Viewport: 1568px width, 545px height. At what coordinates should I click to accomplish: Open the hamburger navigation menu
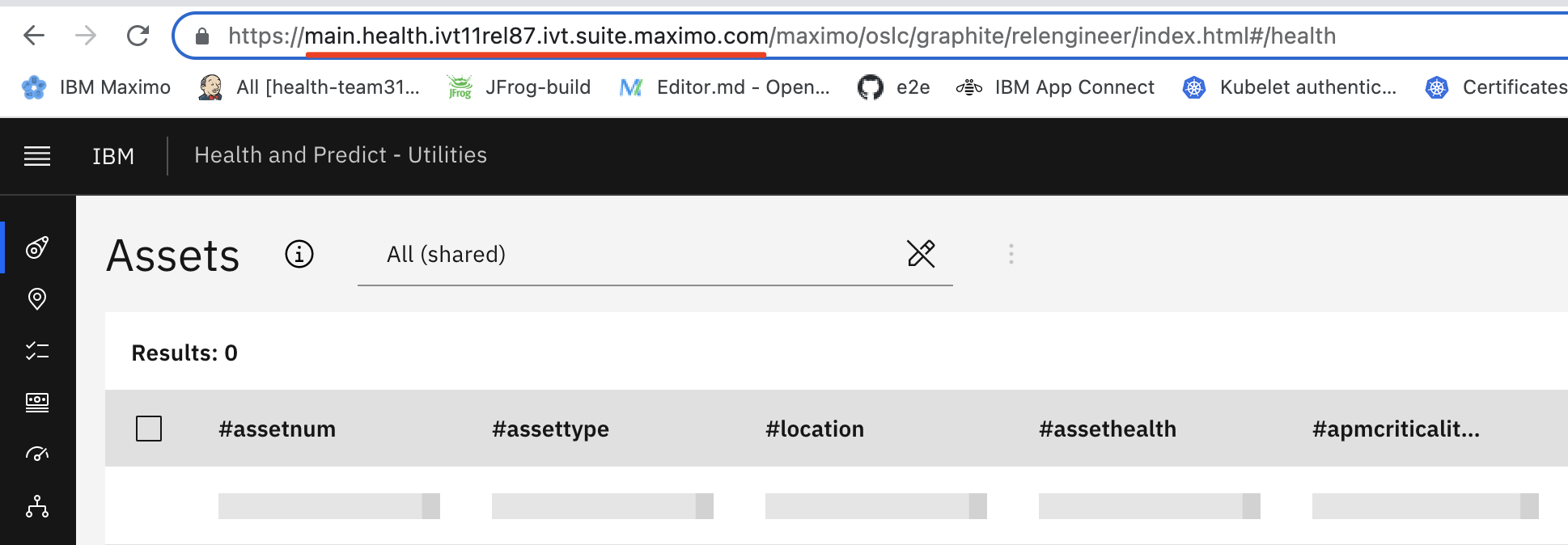click(x=37, y=156)
